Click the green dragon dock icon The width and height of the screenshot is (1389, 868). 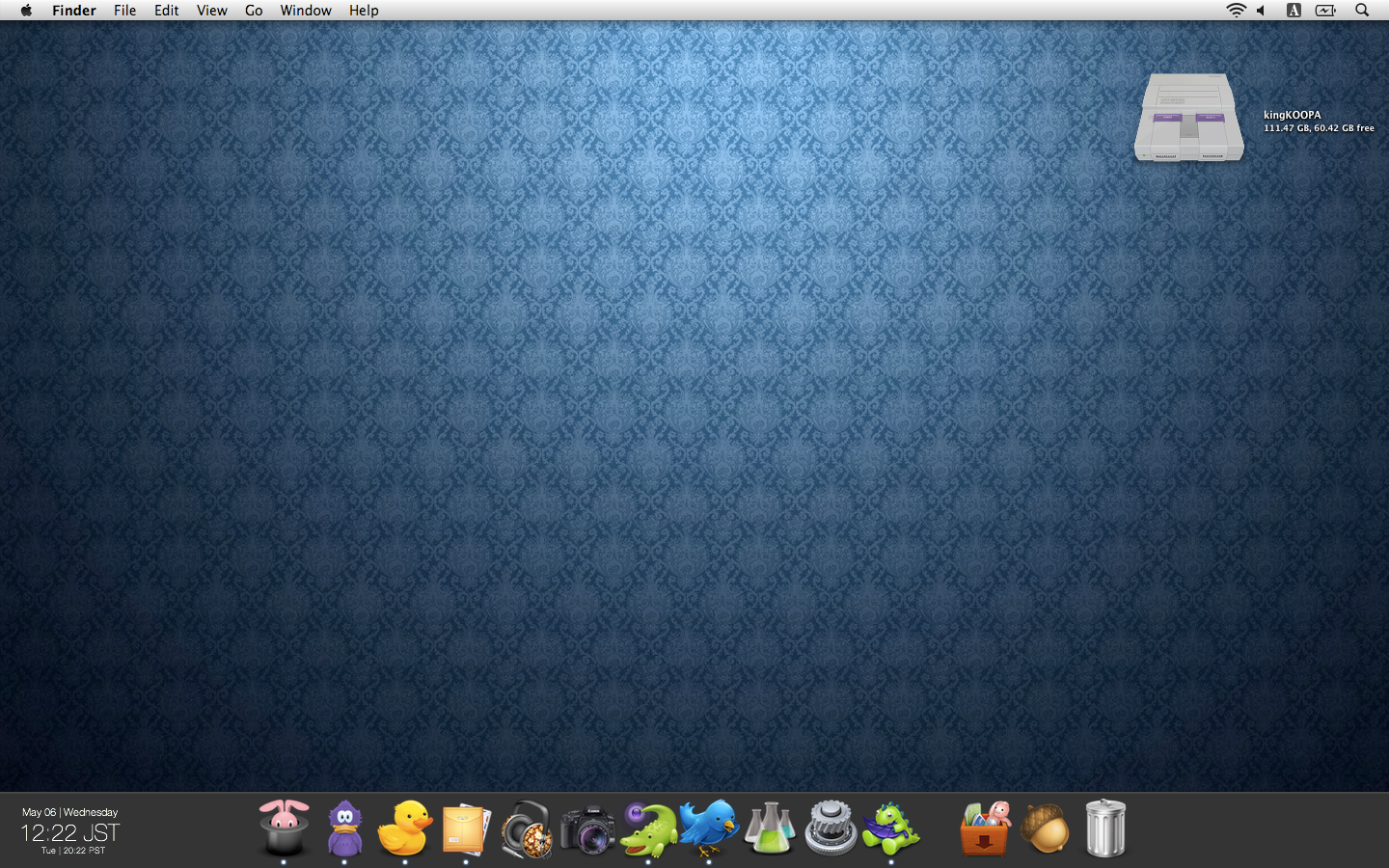891,828
